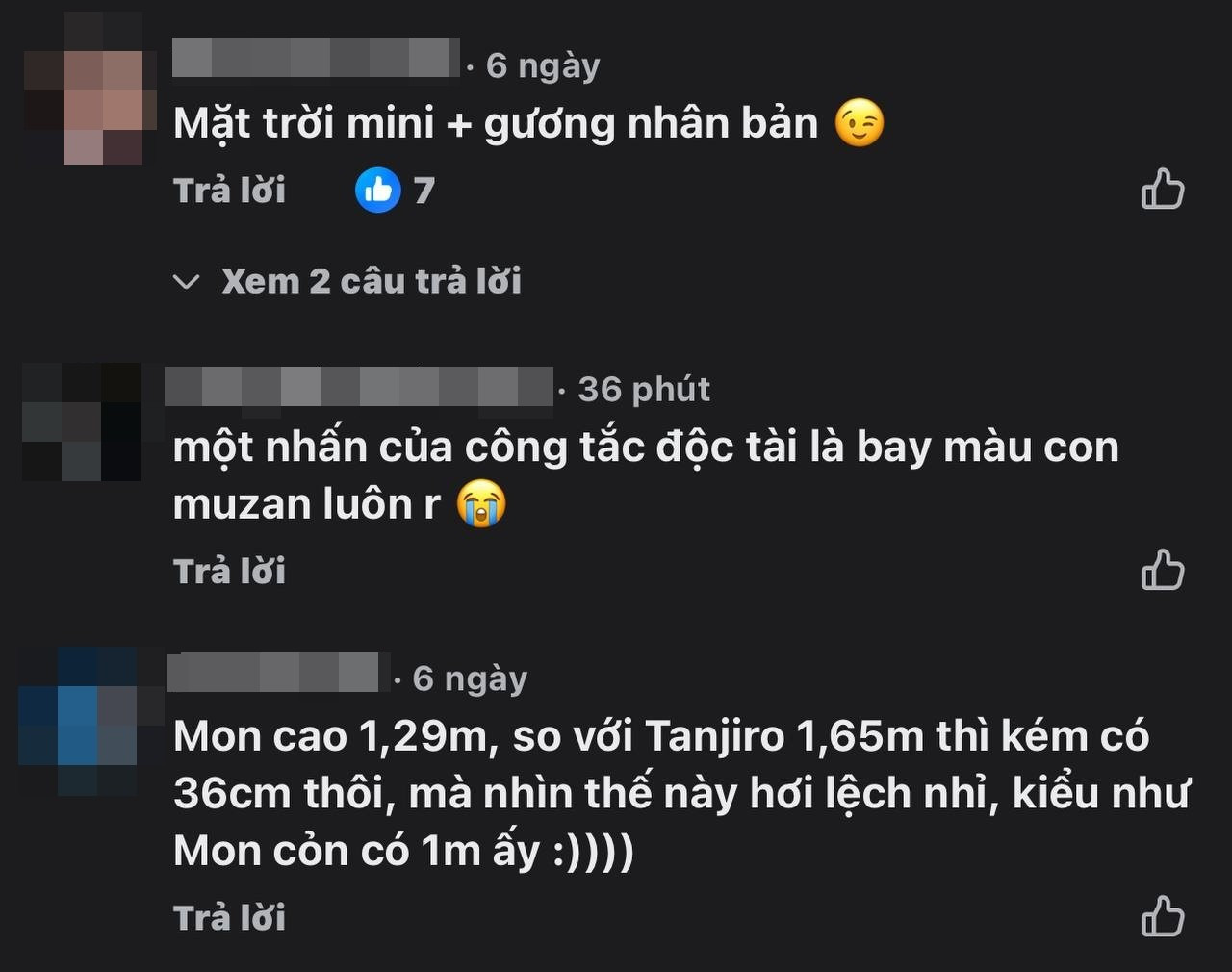1232x972 pixels.
Task: Like the comment mentioning muzan
Action: [x=1162, y=570]
